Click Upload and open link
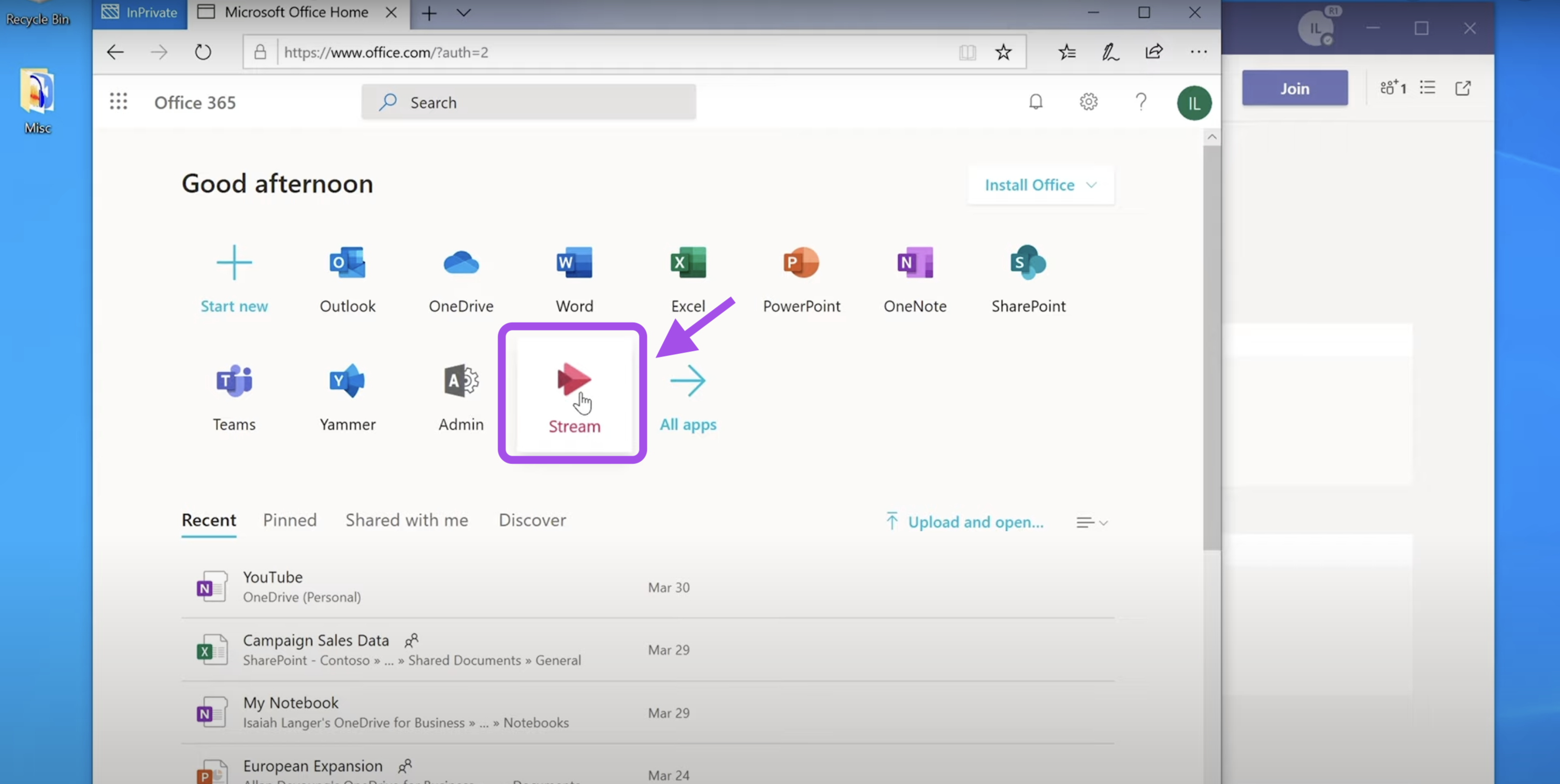Viewport: 1560px width, 784px height. click(x=965, y=522)
